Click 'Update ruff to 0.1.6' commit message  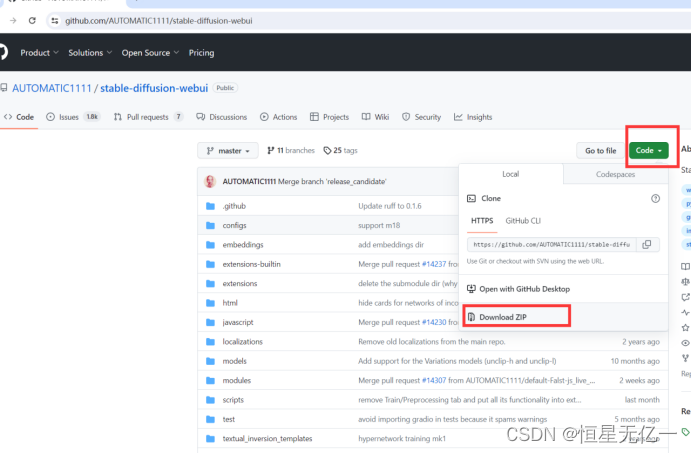click(390, 206)
